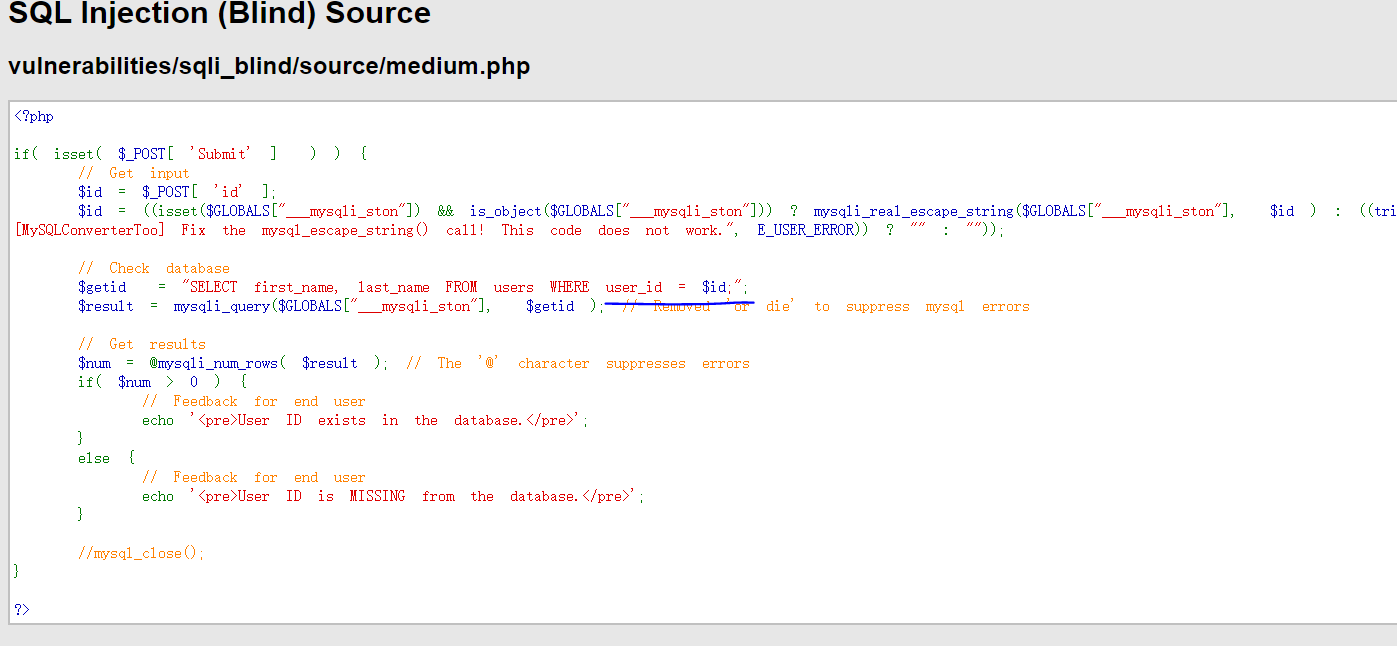Click the '$getid' variable in the SELECT assignment
The width and height of the screenshot is (1397, 646).
point(102,287)
